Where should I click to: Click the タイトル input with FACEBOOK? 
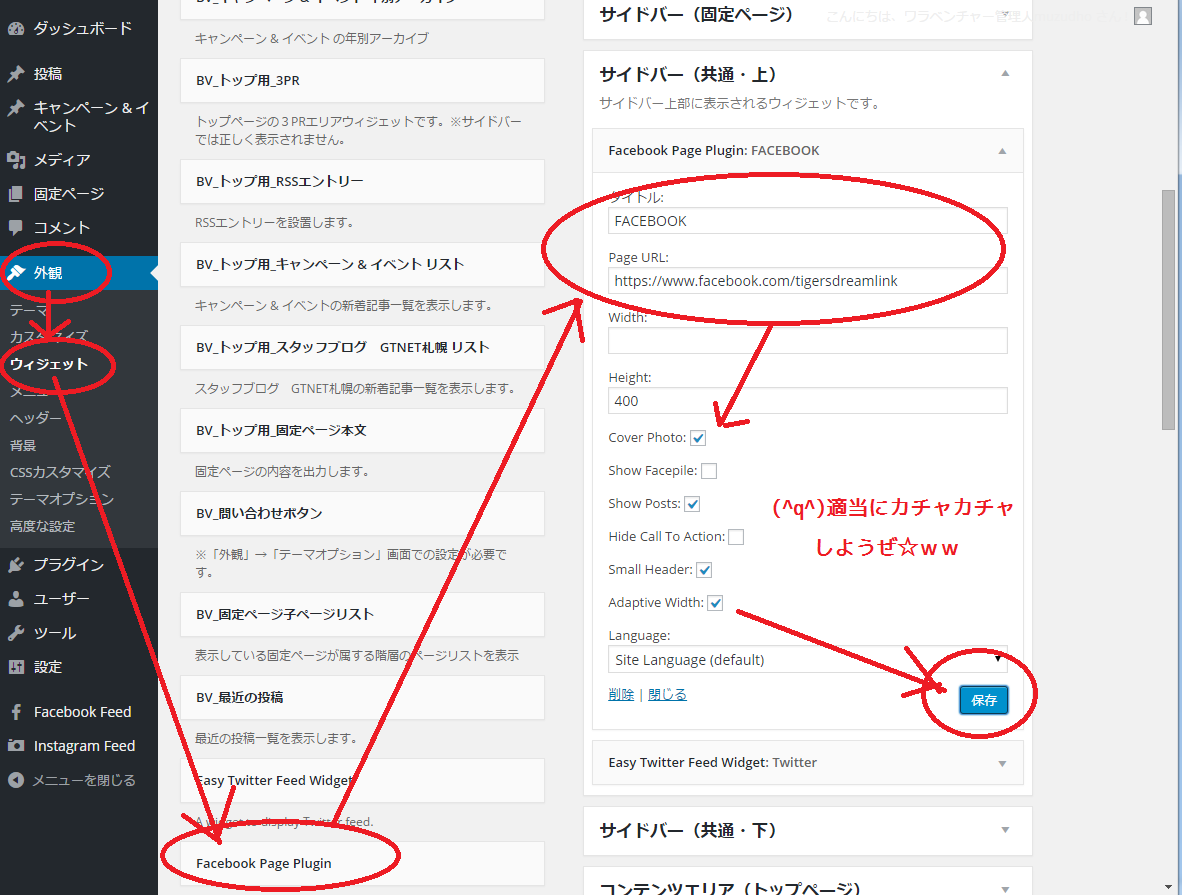[807, 221]
